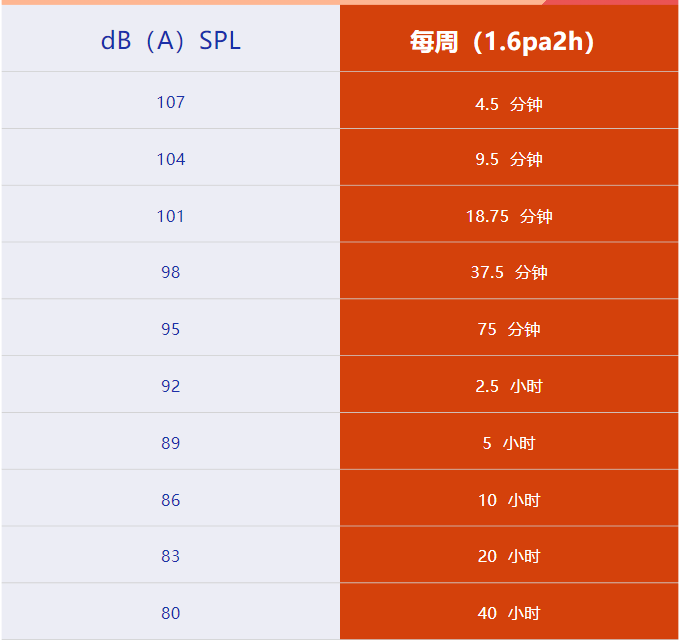
Task: Click the dB (A) SPL column header
Action: tap(171, 41)
